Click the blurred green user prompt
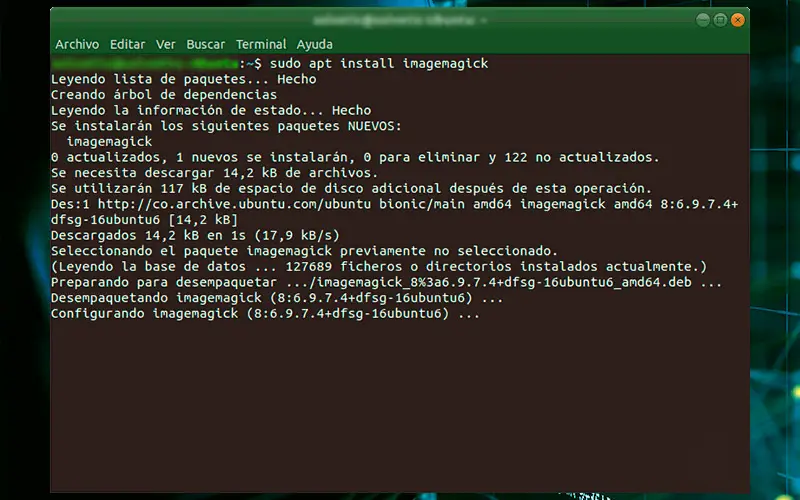The width and height of the screenshot is (800, 500). [144, 64]
